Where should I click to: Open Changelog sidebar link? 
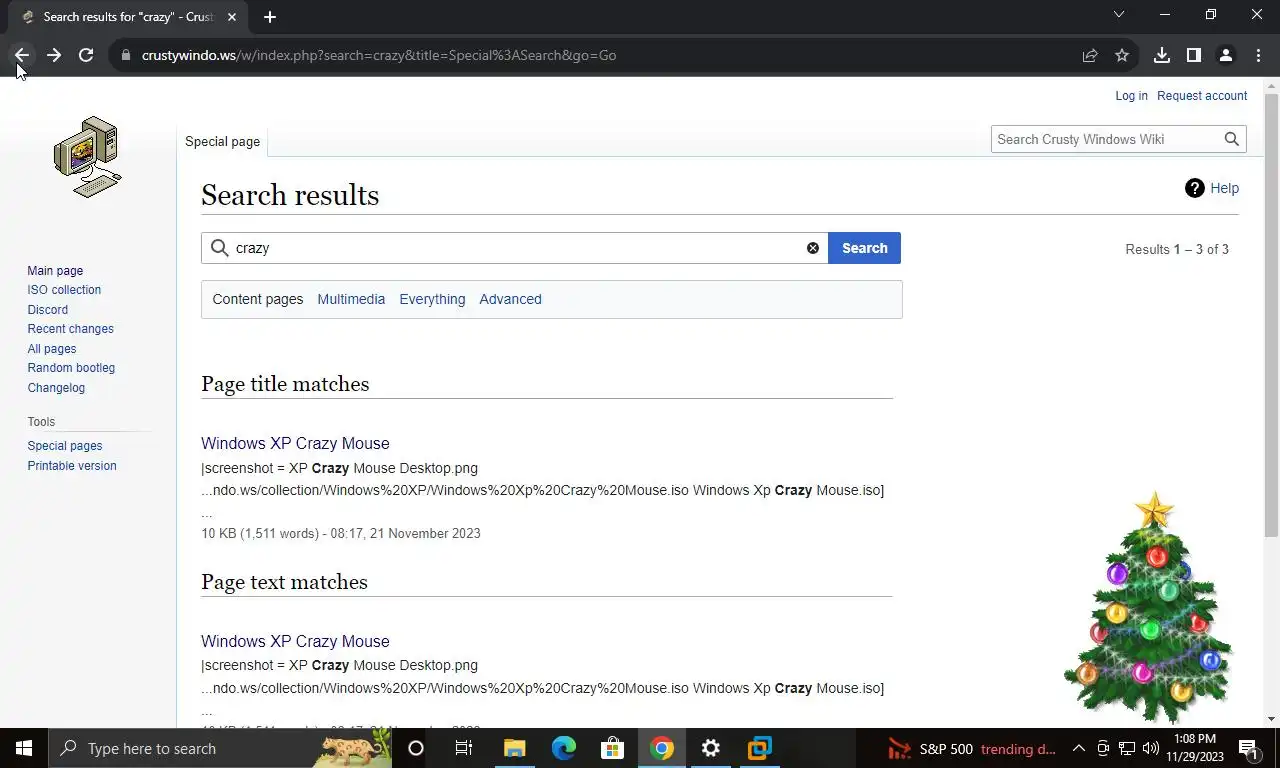[x=56, y=388]
